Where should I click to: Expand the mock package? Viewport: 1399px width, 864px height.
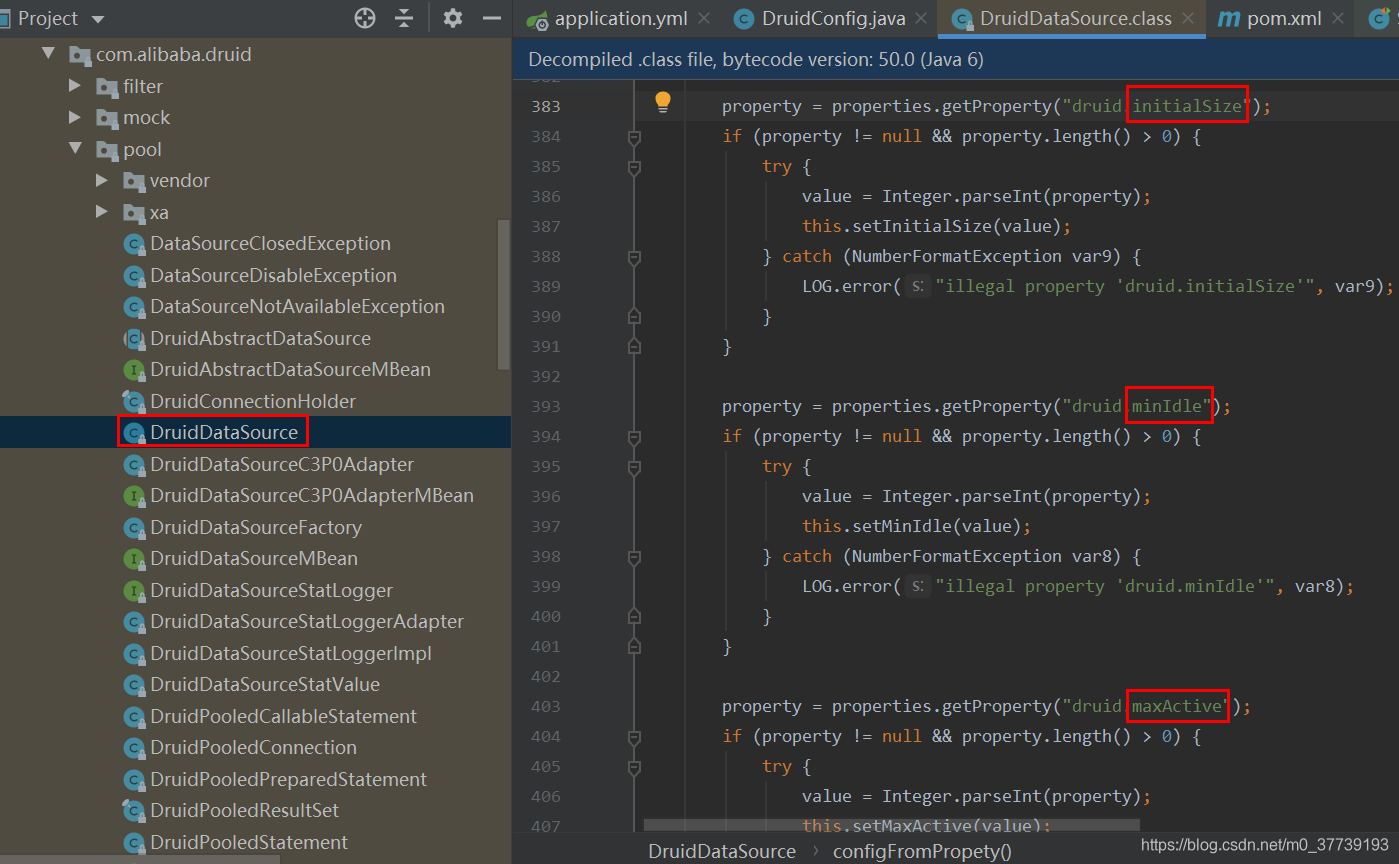[x=75, y=117]
